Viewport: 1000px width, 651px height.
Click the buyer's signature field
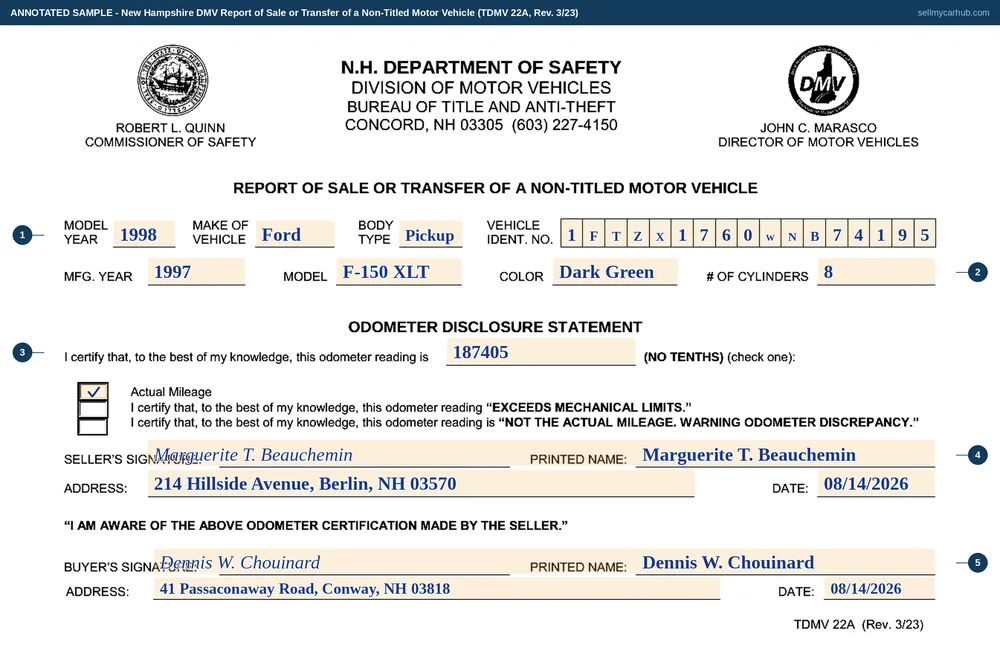pos(332,562)
